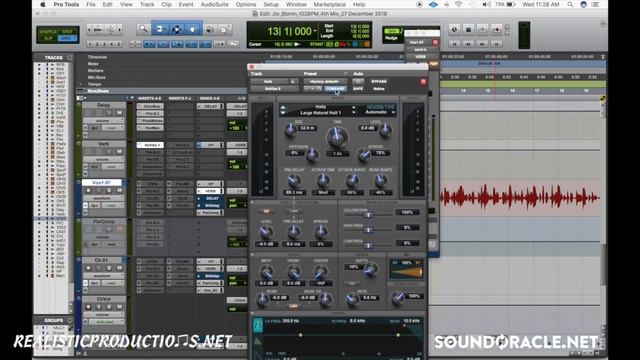Enable Slip edit mode

[x=48, y=38]
